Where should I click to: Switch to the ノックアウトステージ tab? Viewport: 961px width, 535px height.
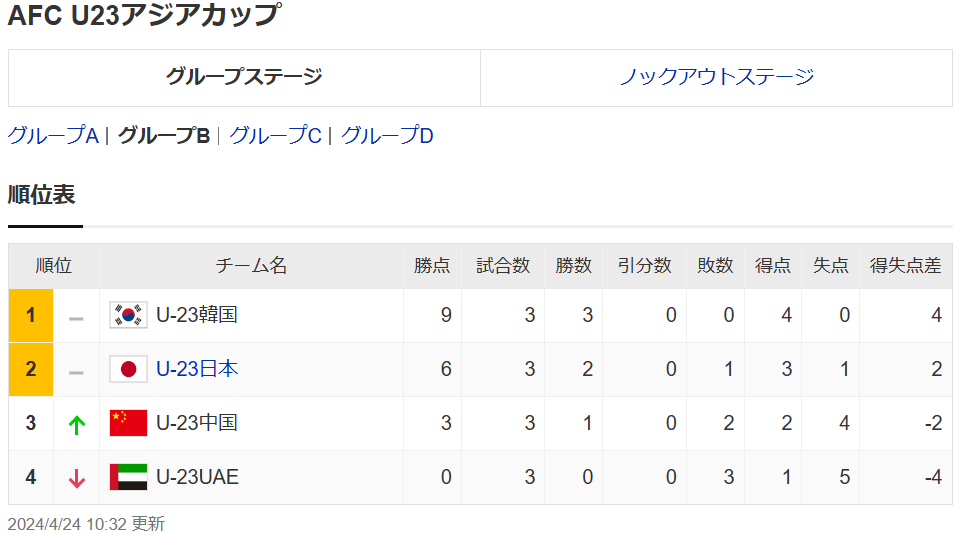[x=716, y=77]
